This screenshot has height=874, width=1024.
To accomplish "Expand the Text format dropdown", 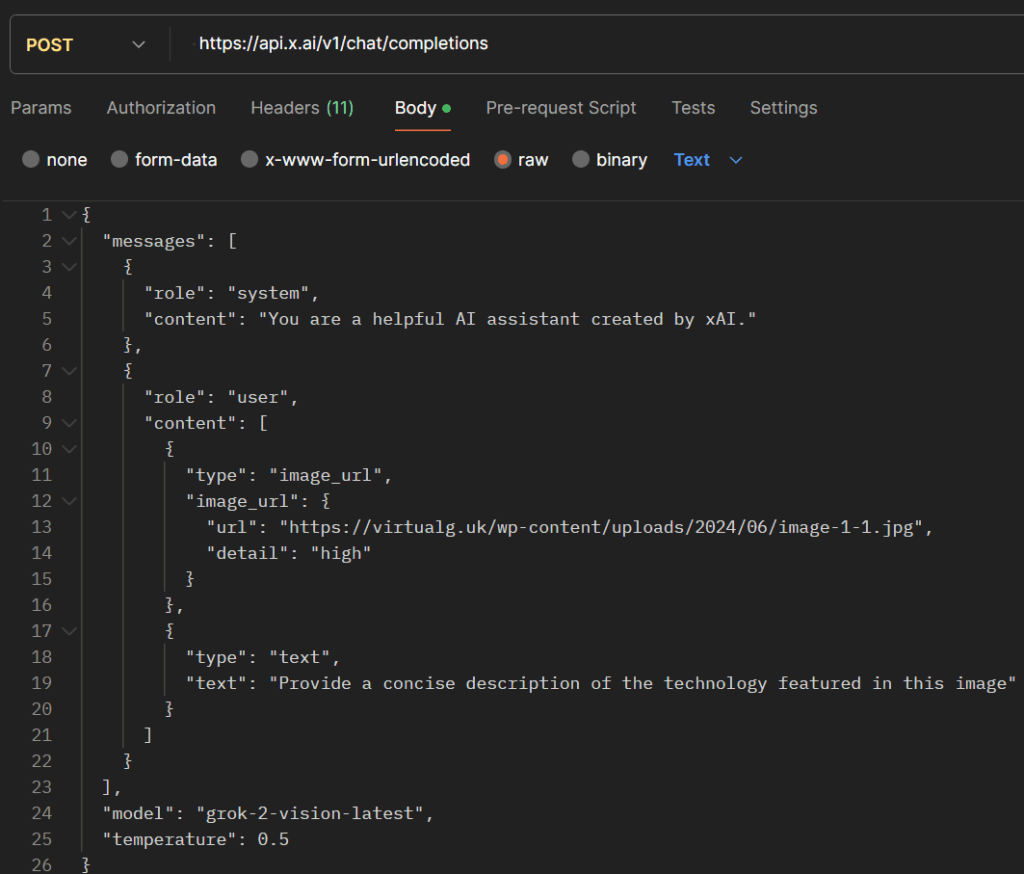I will 708,160.
